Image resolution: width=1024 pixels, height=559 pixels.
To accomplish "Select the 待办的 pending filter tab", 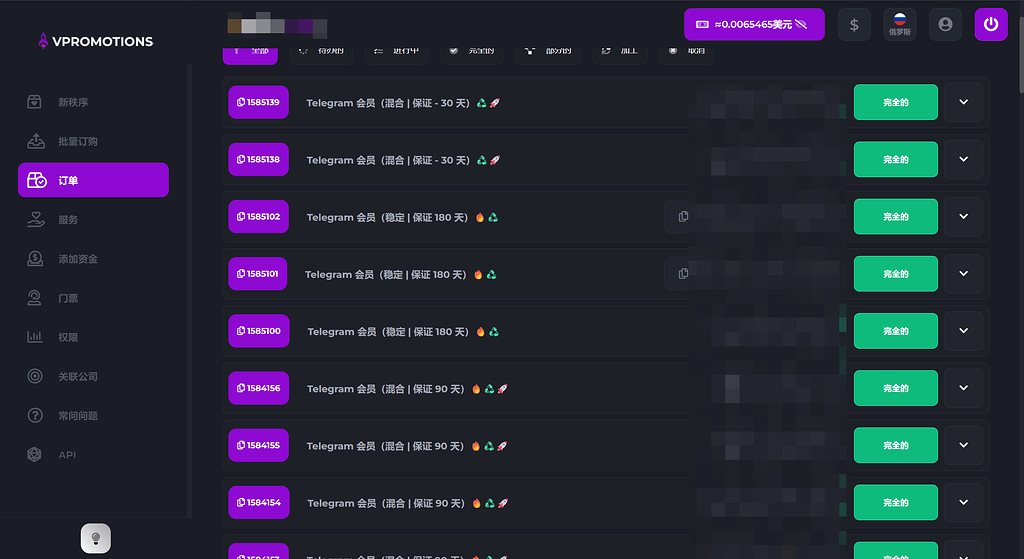I will coord(321,55).
